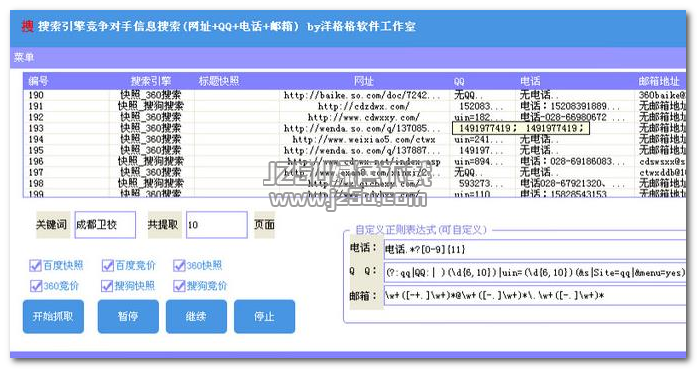Click the 共提取 page count field
Screen dimensions: 697x369
(216, 225)
